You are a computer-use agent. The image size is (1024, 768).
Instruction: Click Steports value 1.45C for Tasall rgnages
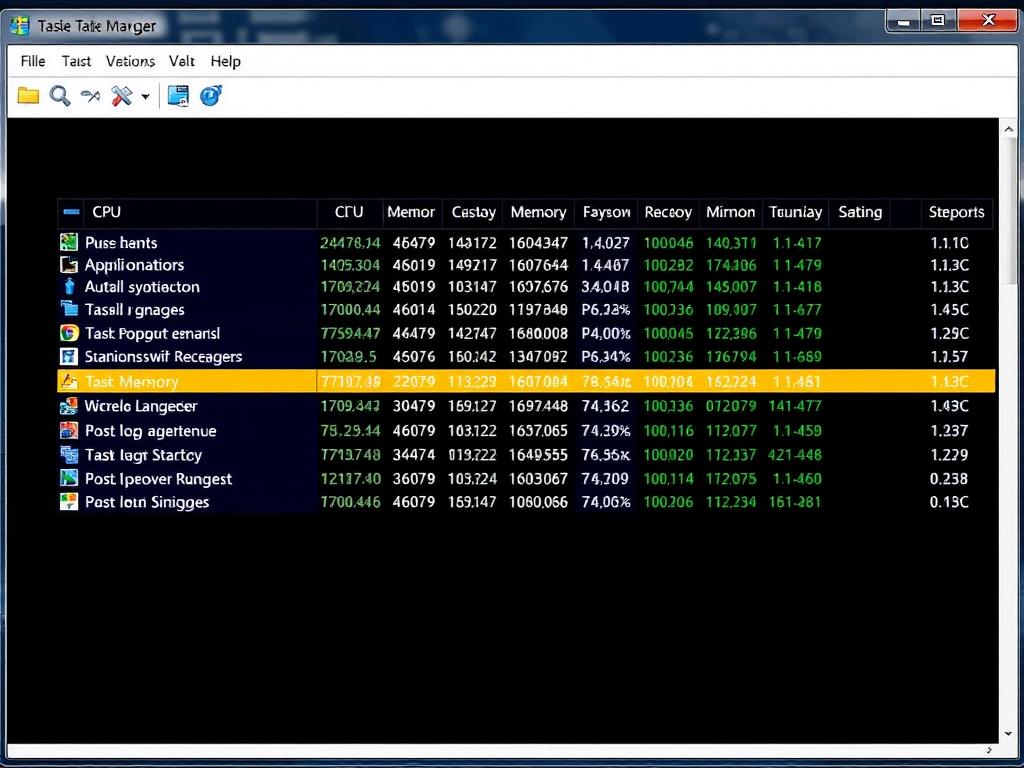950,310
